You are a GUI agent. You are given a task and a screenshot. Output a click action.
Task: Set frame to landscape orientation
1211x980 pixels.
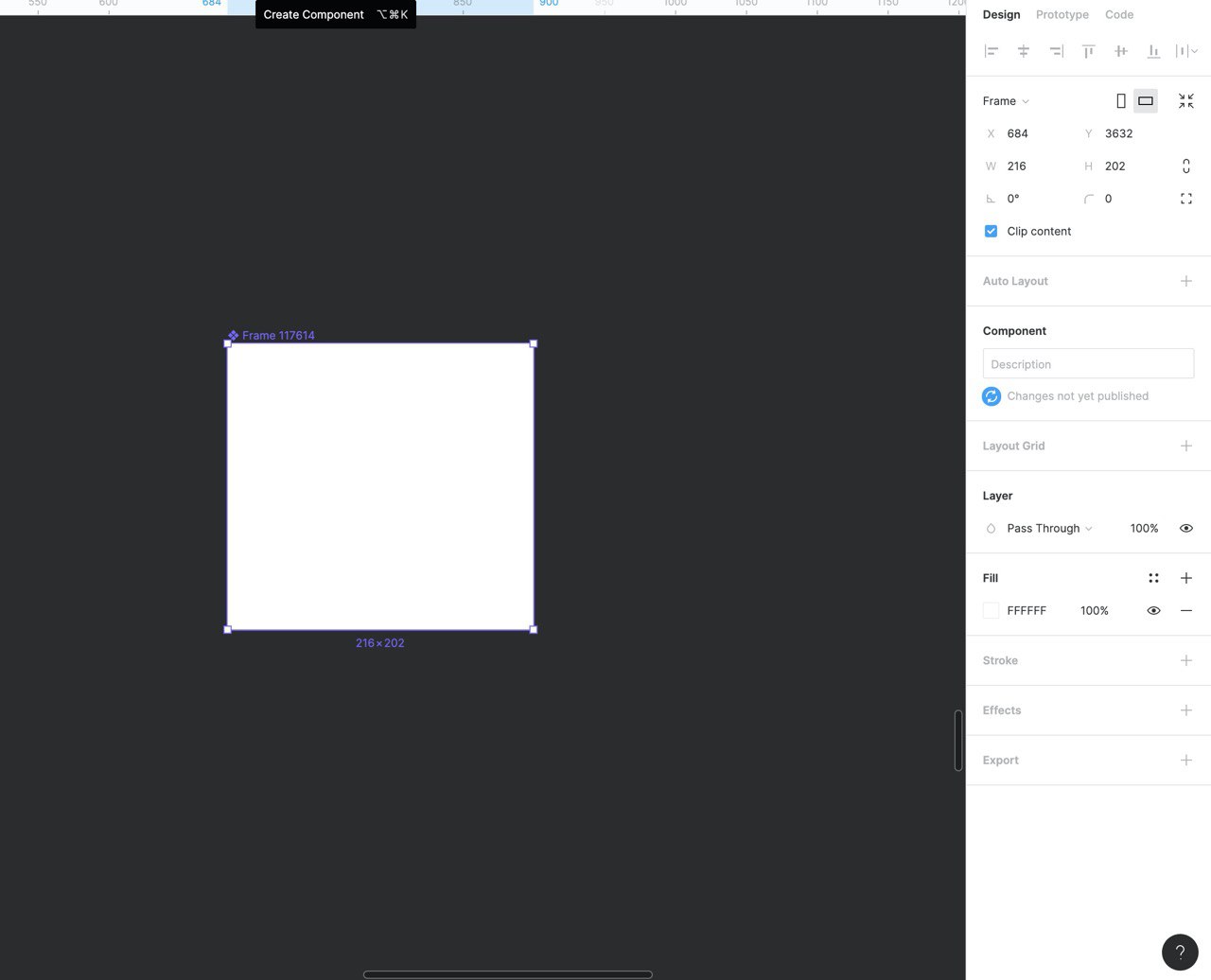[1146, 101]
